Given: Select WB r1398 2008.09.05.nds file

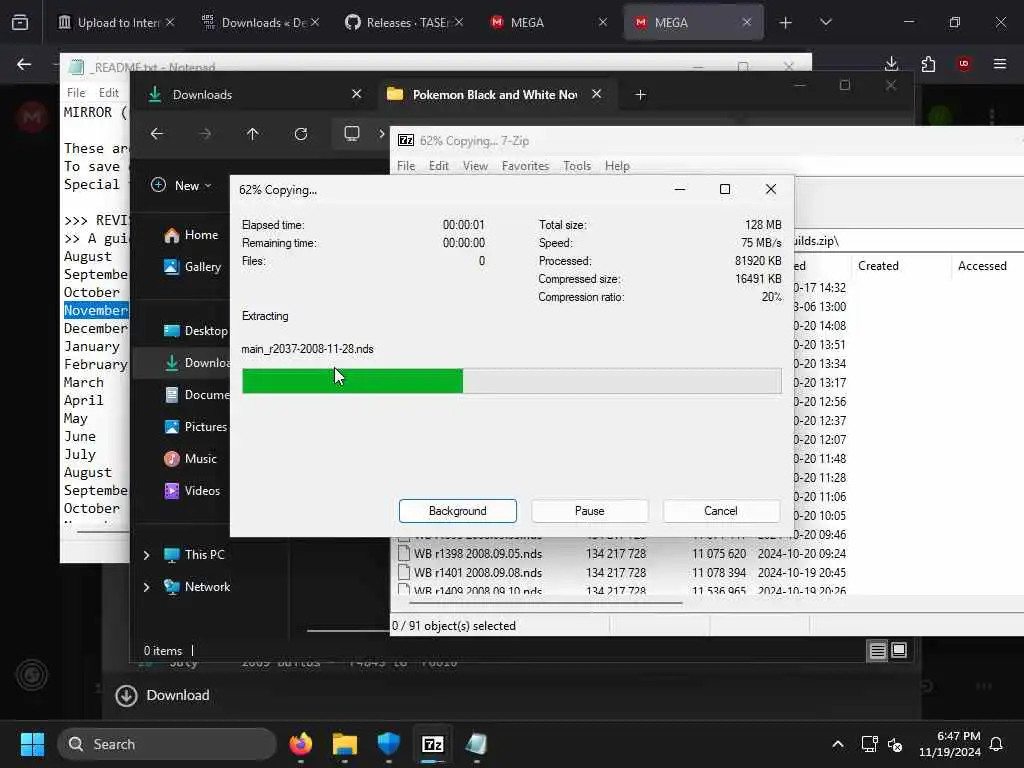Looking at the screenshot, I should (478, 553).
